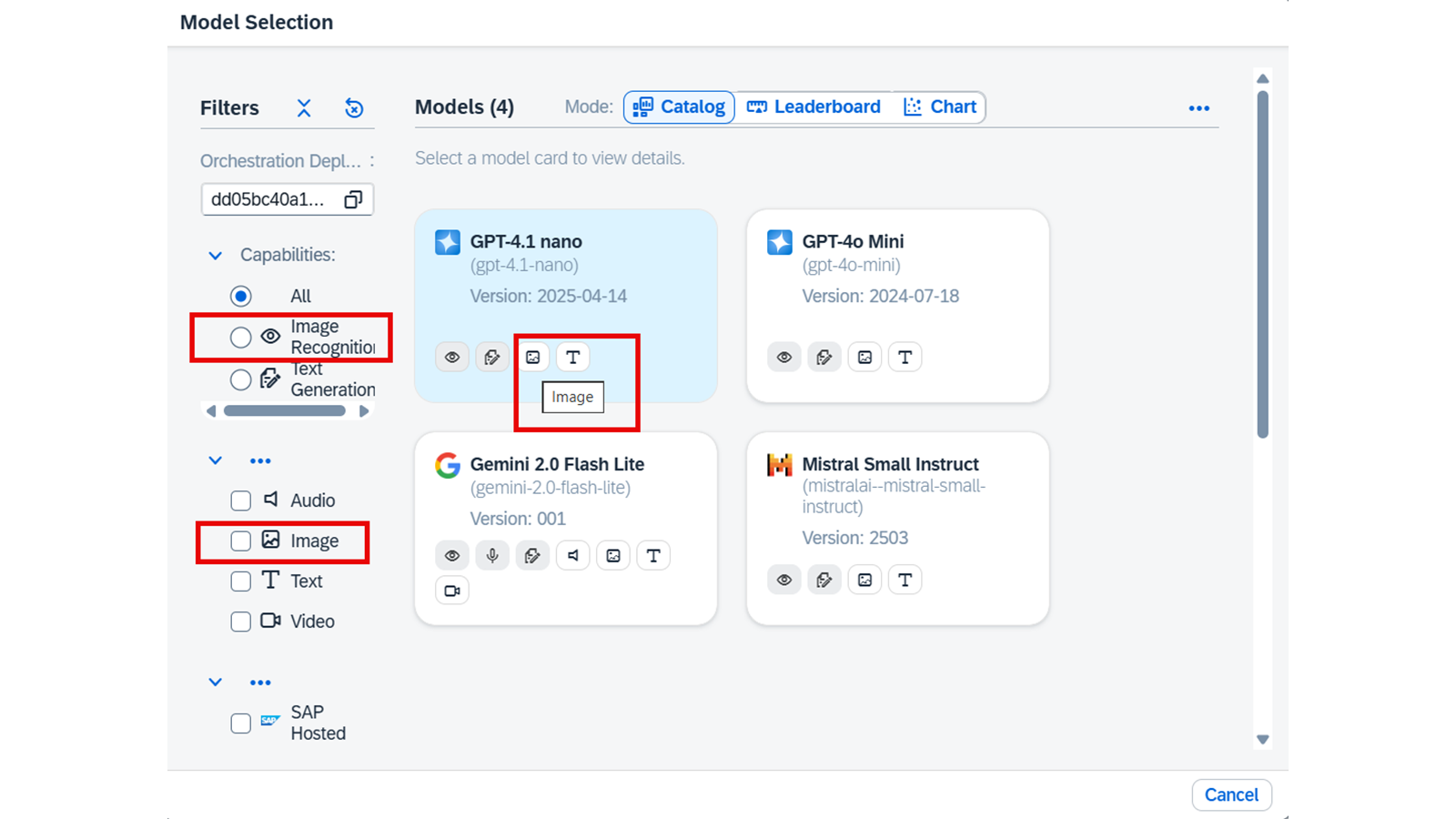This screenshot has height=819, width=1456.
Task: Click the "(gemini-2.0-flash-lite)" model ID text
Action: (550, 488)
